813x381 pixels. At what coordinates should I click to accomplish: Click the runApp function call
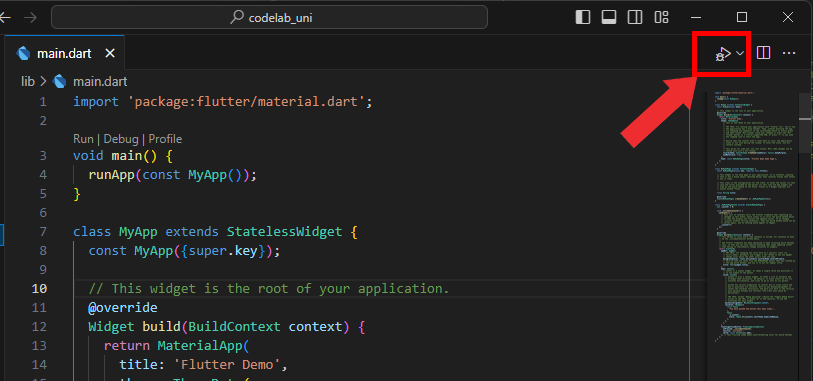tap(111, 175)
